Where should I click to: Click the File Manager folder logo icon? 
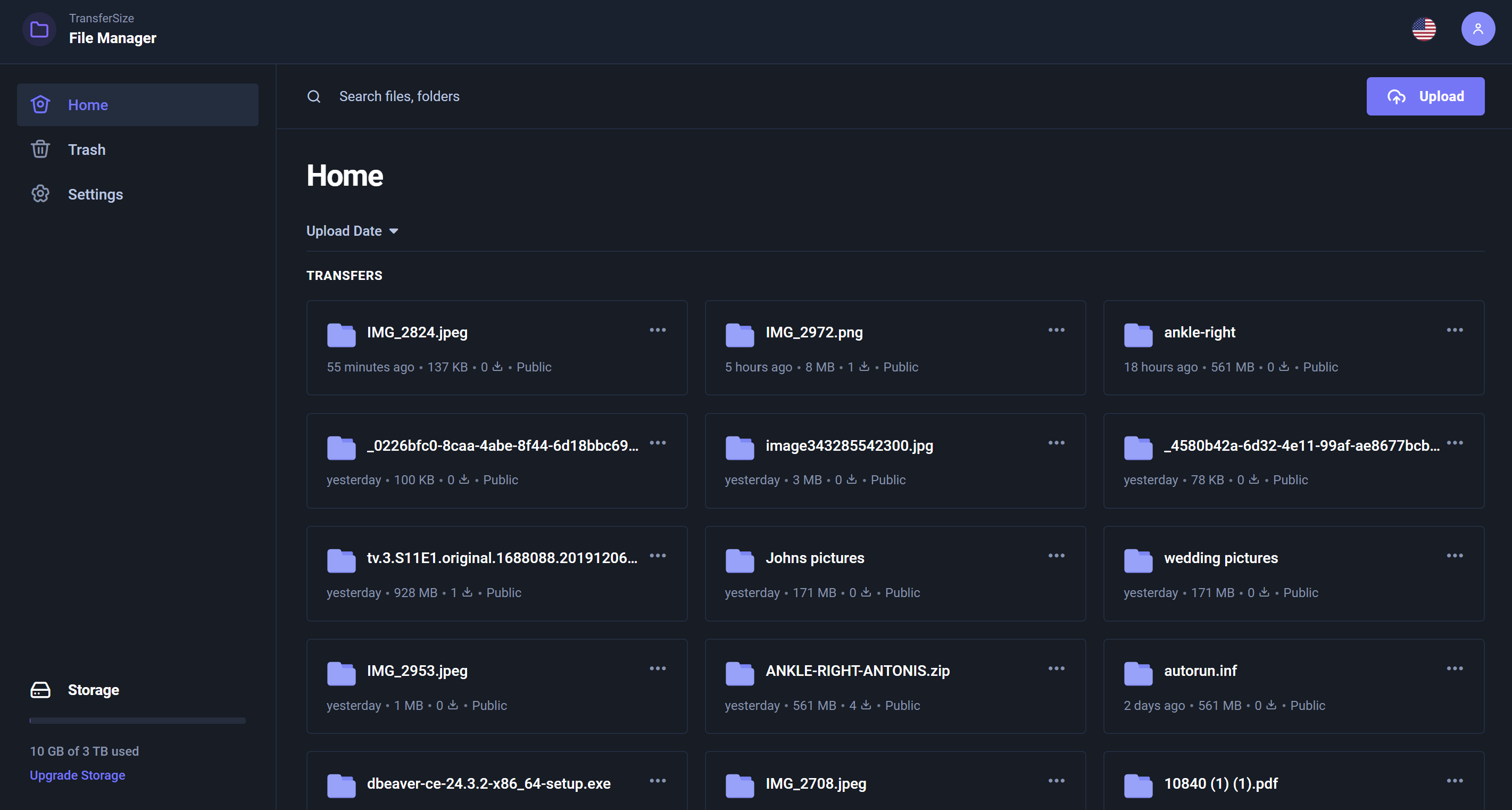[39, 29]
